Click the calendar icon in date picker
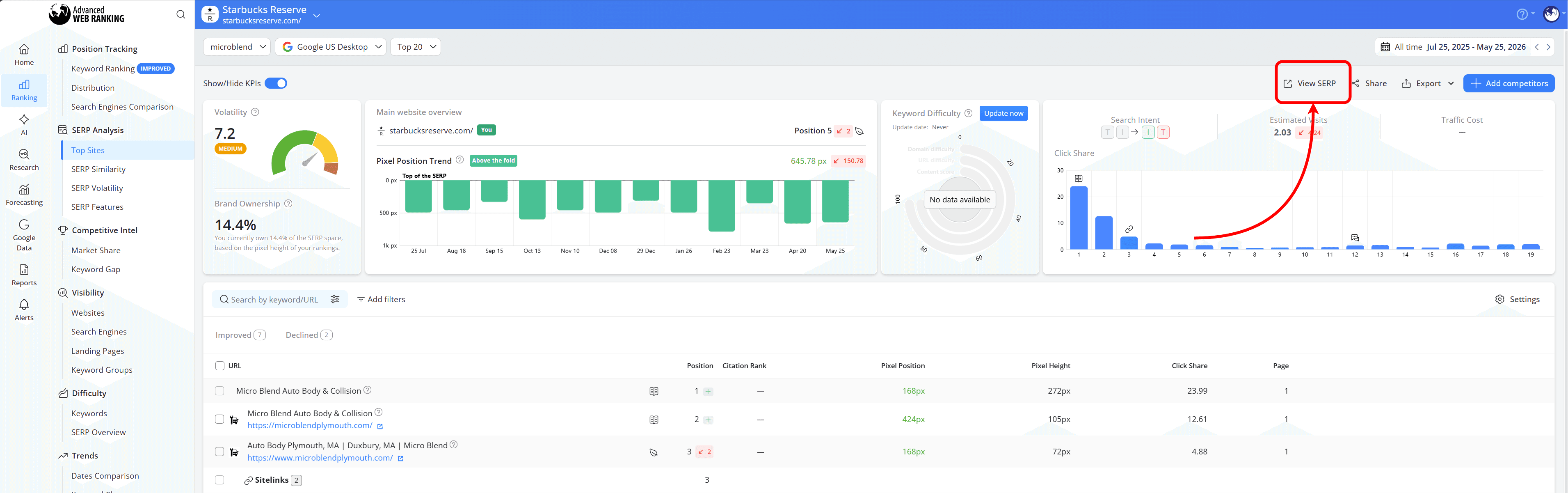The width and height of the screenshot is (1568, 493). (1385, 47)
